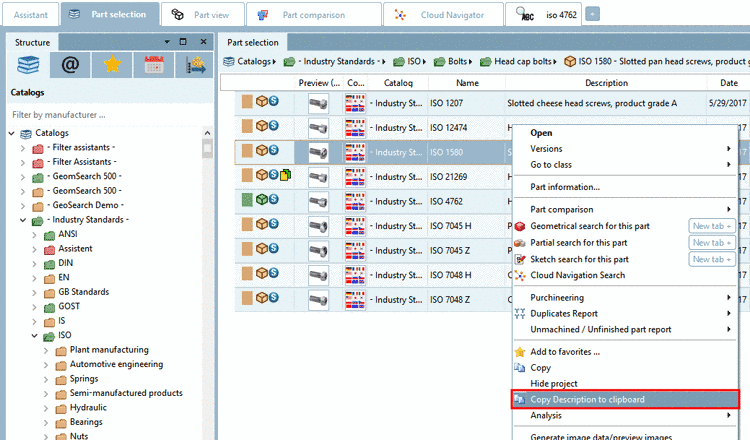
Task: Open favorites star icon in Structure panel
Action: [x=112, y=64]
